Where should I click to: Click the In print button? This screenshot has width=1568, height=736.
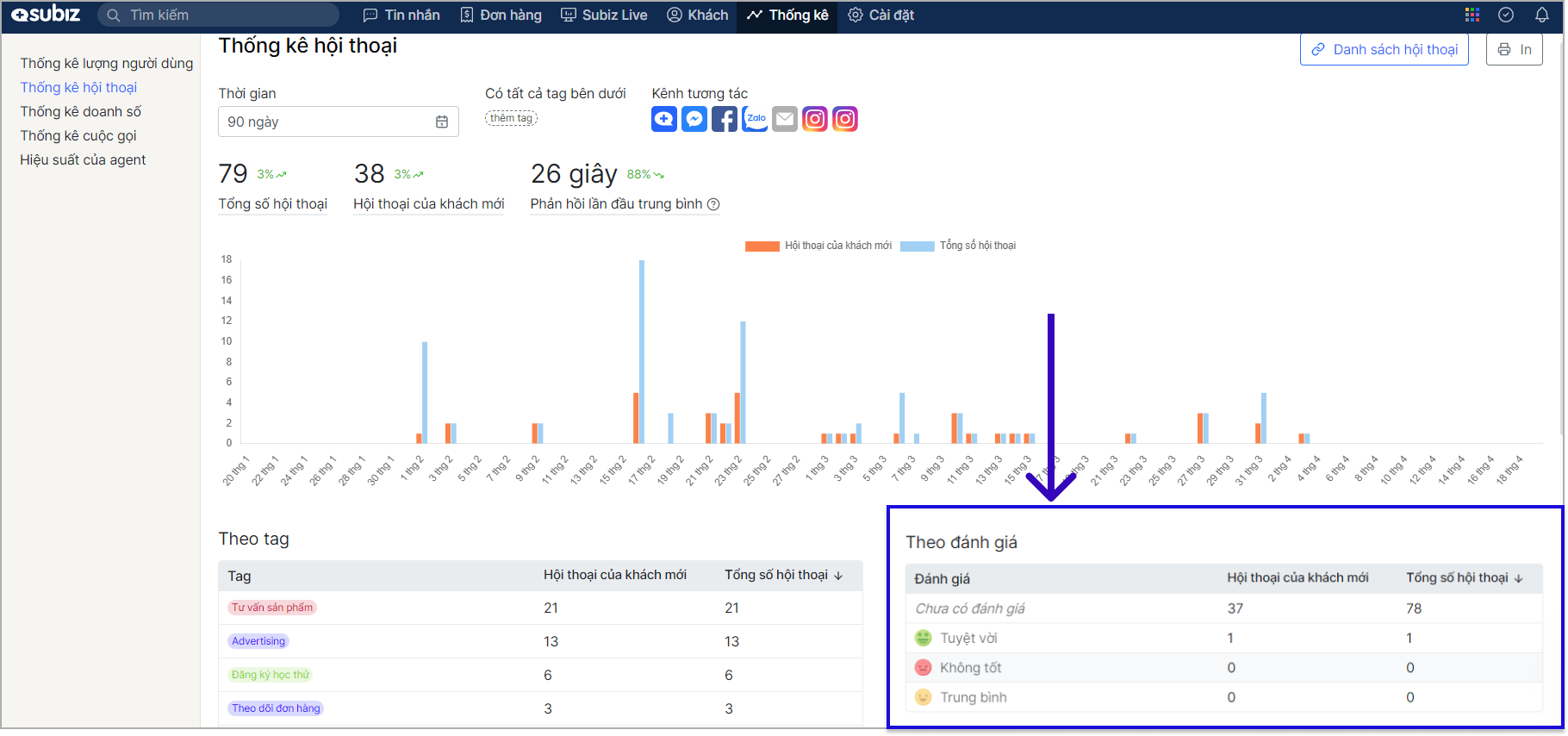tap(1514, 49)
